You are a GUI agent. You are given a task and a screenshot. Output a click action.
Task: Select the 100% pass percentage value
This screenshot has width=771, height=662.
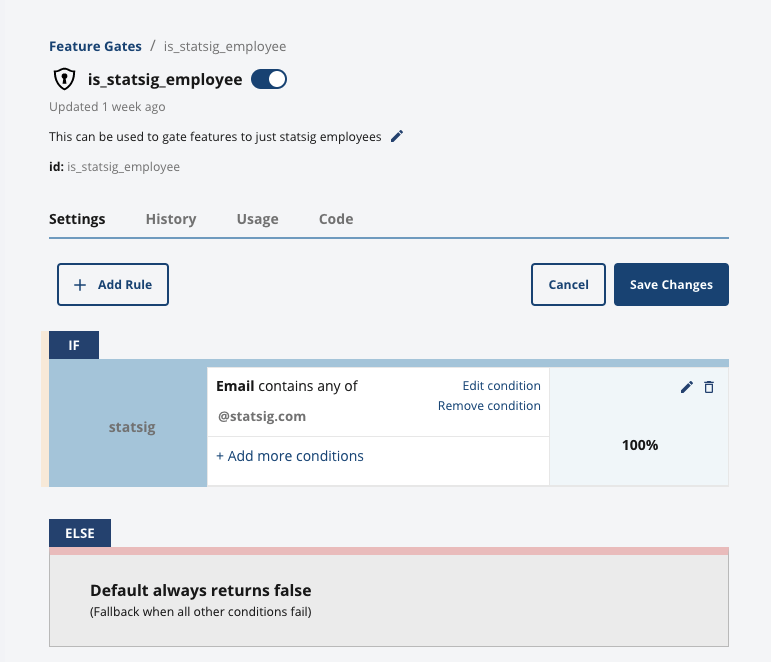(640, 445)
